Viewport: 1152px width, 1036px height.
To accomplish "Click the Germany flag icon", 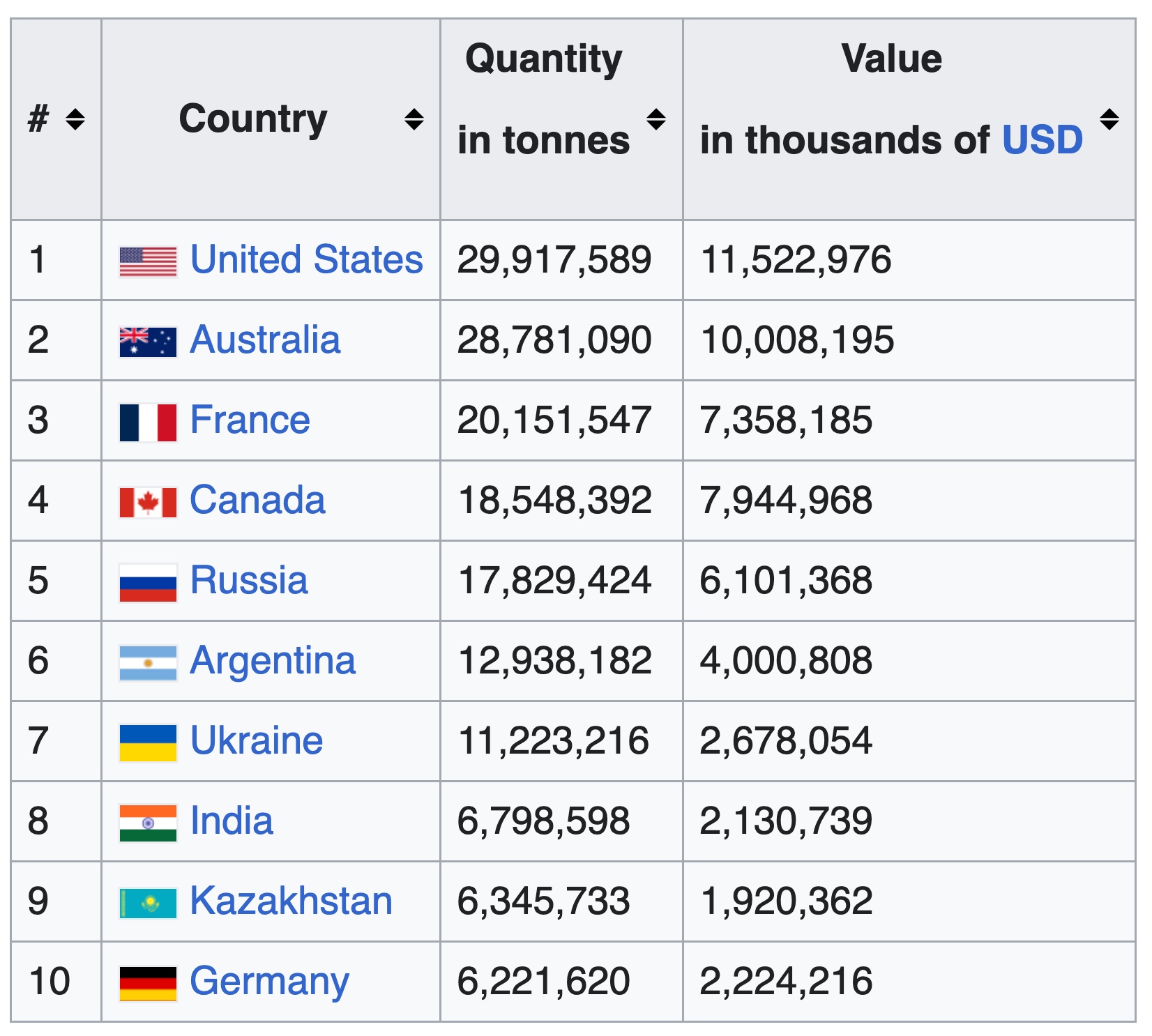I will 148,984.
